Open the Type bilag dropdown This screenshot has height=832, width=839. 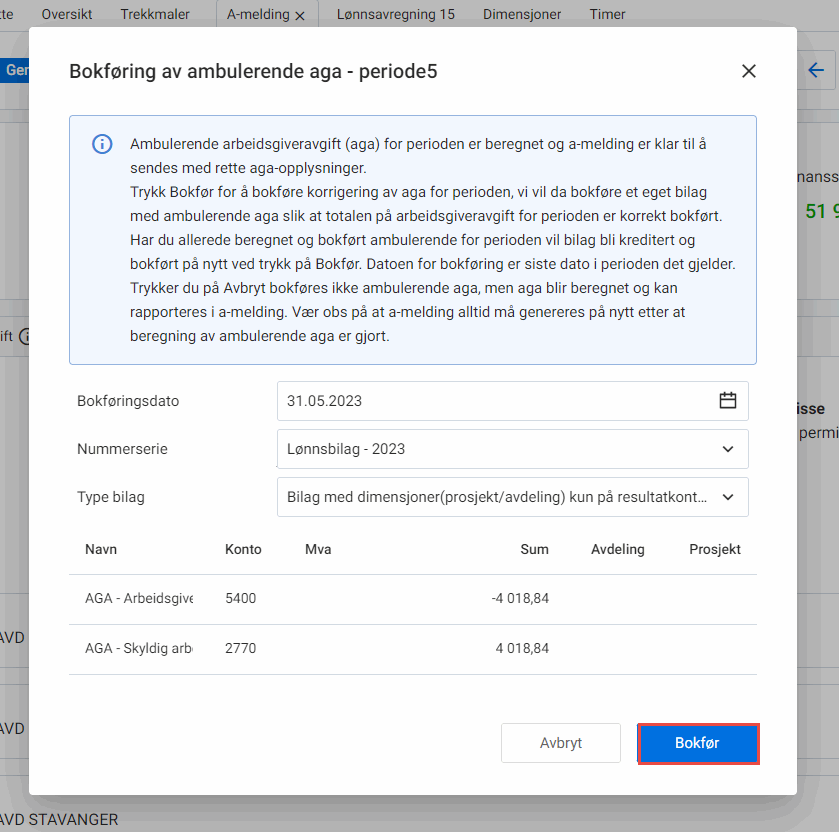click(727, 497)
